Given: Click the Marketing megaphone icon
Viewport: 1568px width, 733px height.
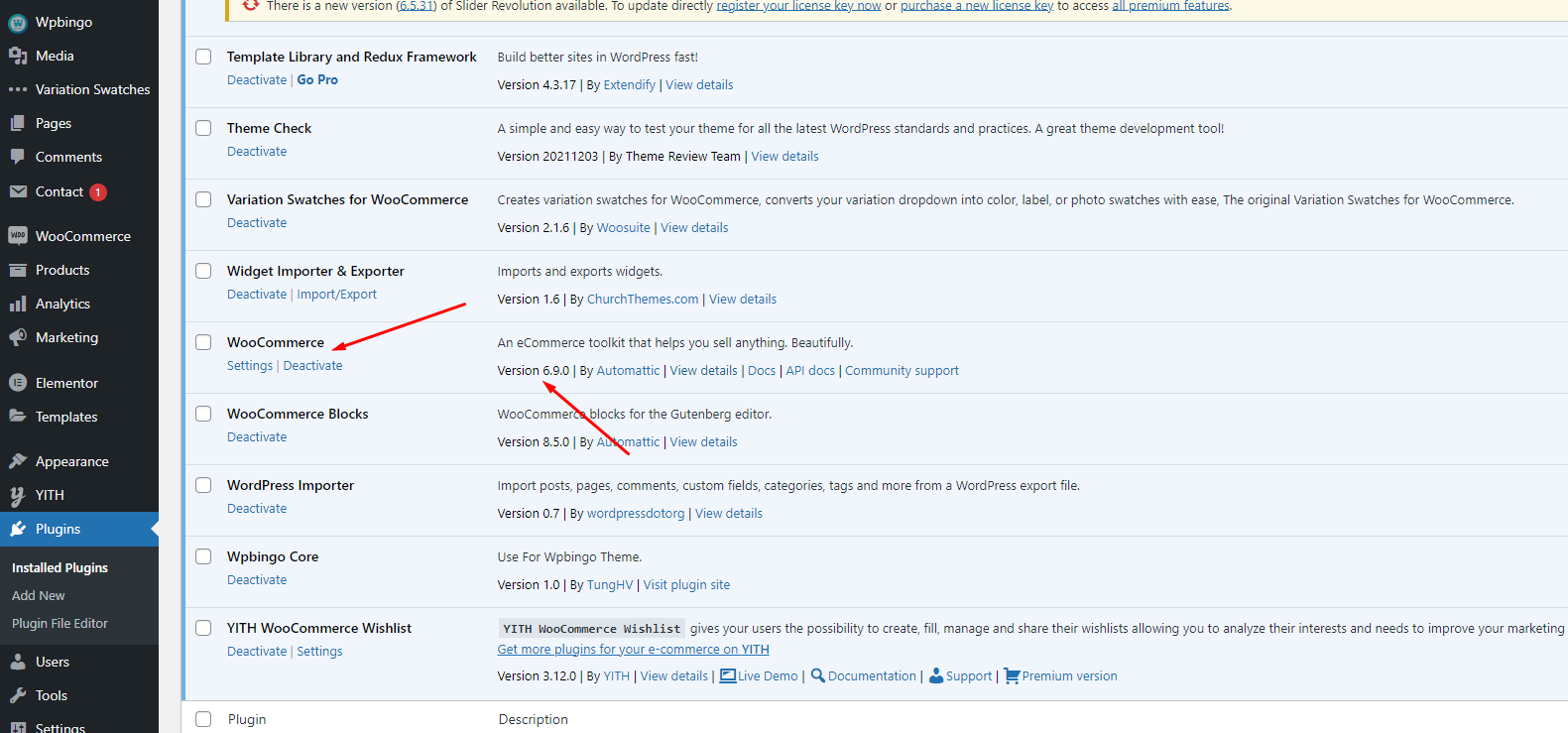Looking at the screenshot, I should (18, 337).
